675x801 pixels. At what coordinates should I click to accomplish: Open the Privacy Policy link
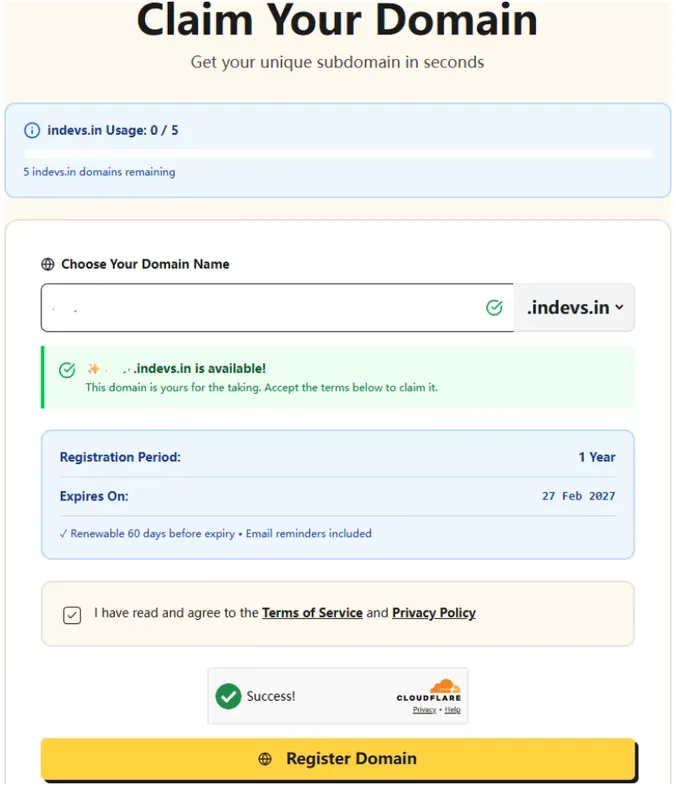pyautogui.click(x=434, y=613)
